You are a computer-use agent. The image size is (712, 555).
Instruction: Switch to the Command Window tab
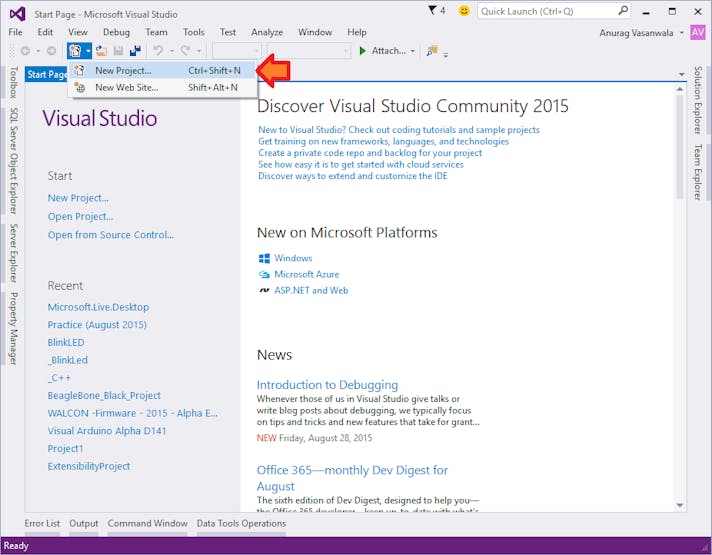(147, 523)
